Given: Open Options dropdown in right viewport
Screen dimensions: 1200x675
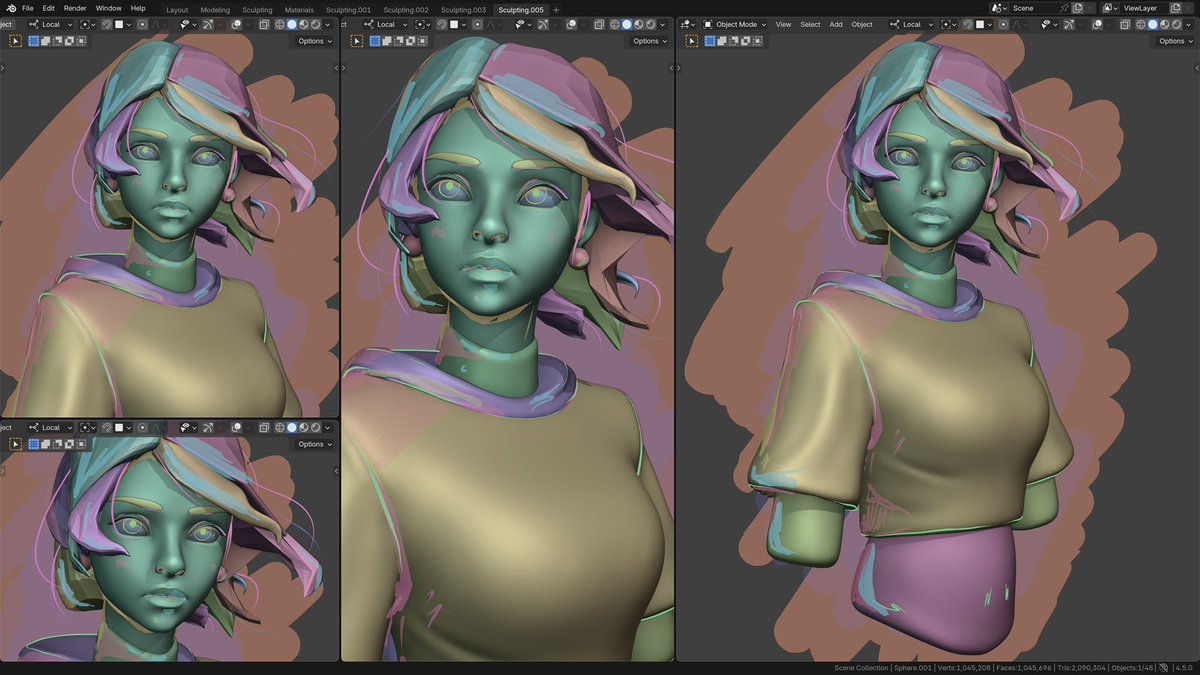Looking at the screenshot, I should pos(1177,41).
